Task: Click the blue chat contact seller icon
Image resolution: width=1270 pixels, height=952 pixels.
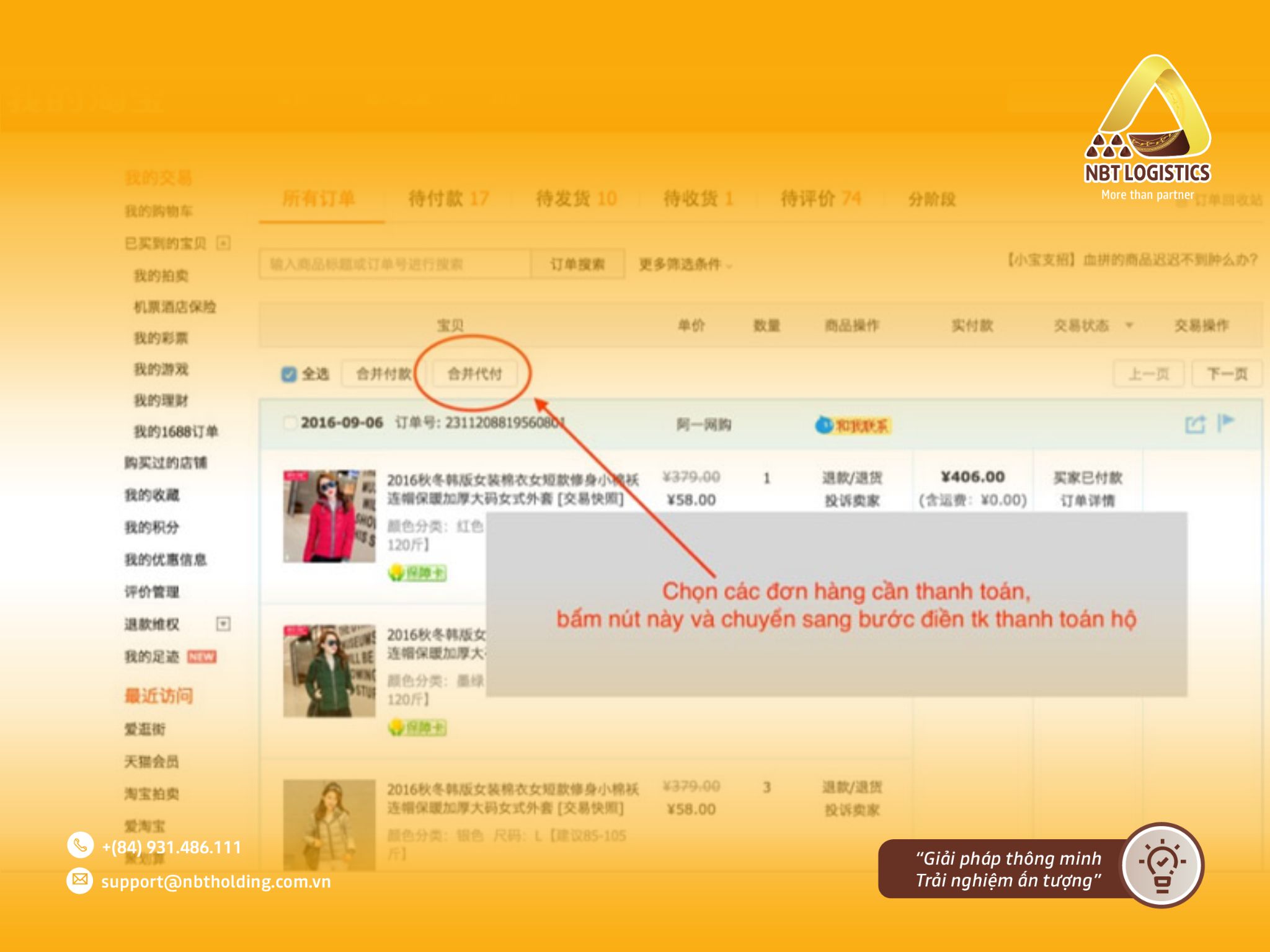Action: click(824, 425)
